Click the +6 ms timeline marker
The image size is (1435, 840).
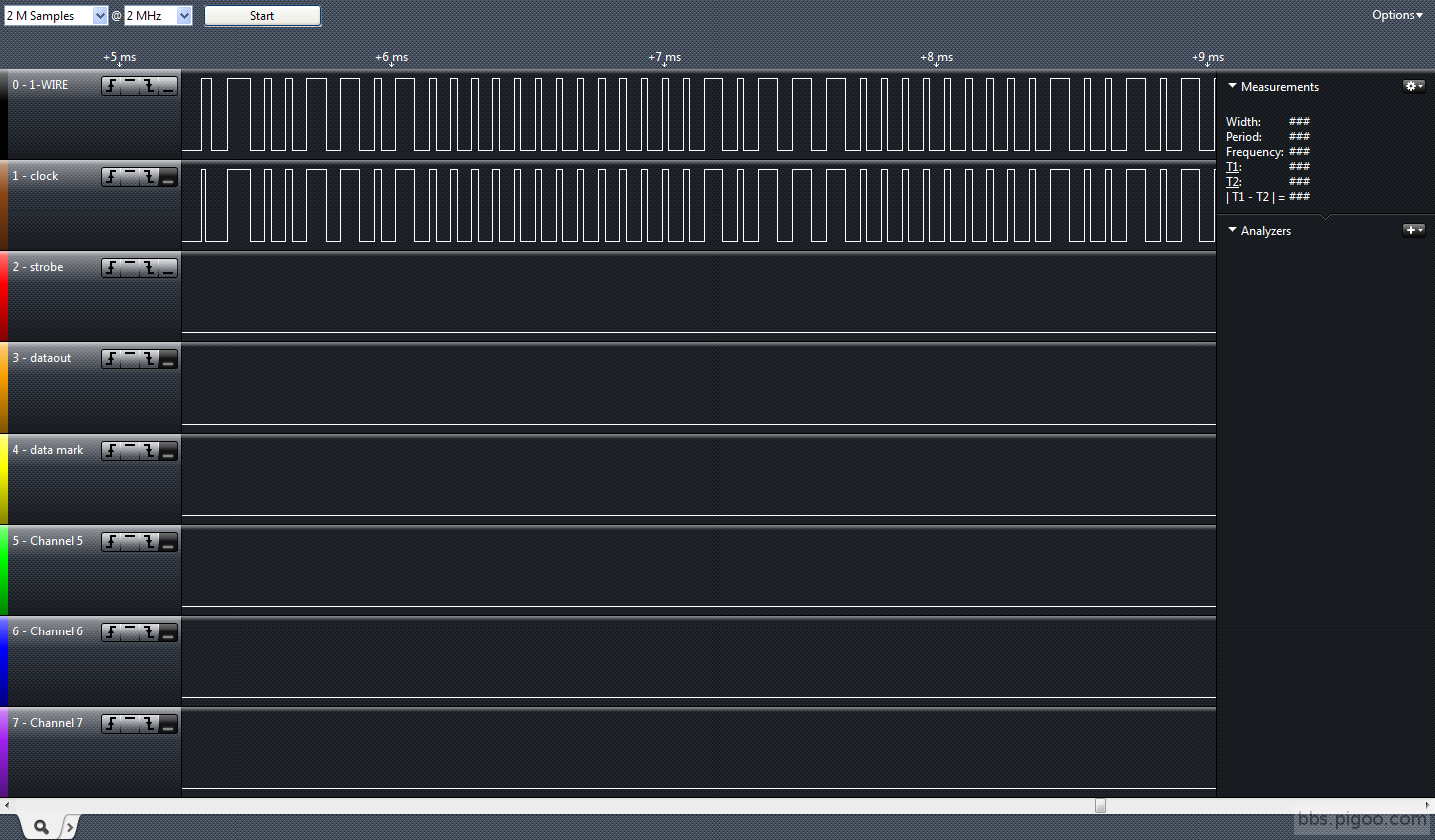[391, 58]
